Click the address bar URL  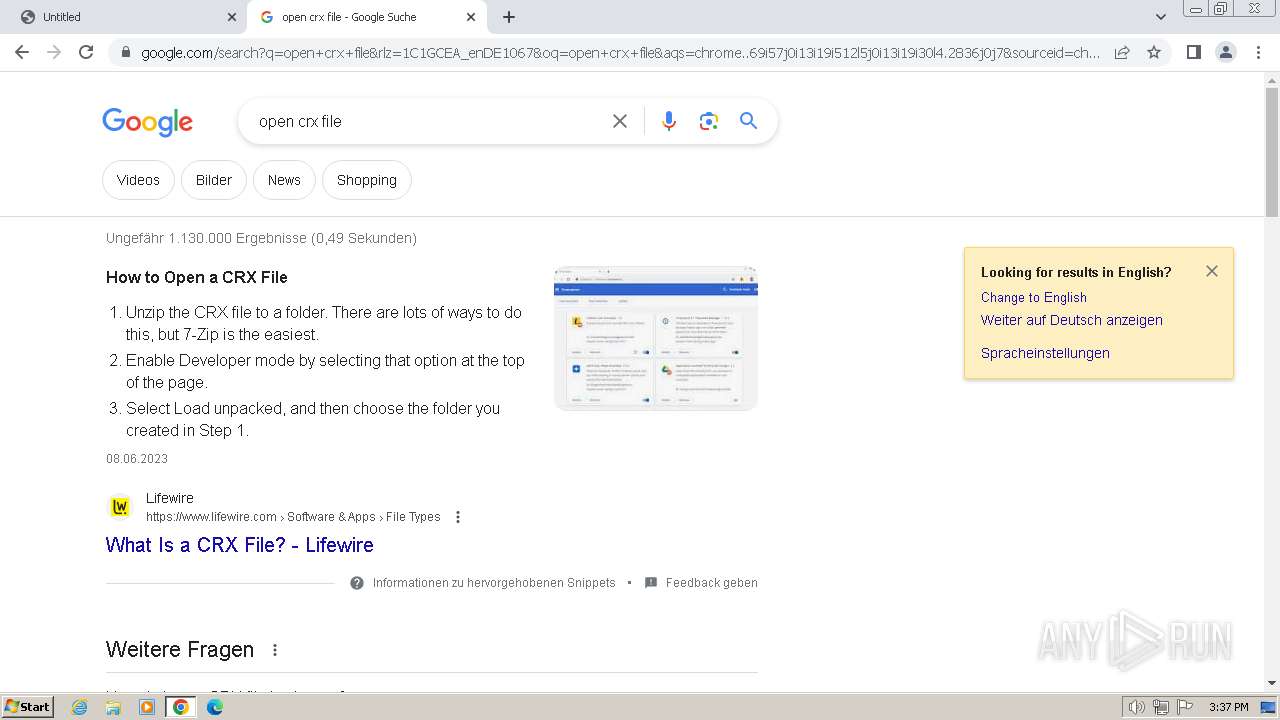[620, 53]
